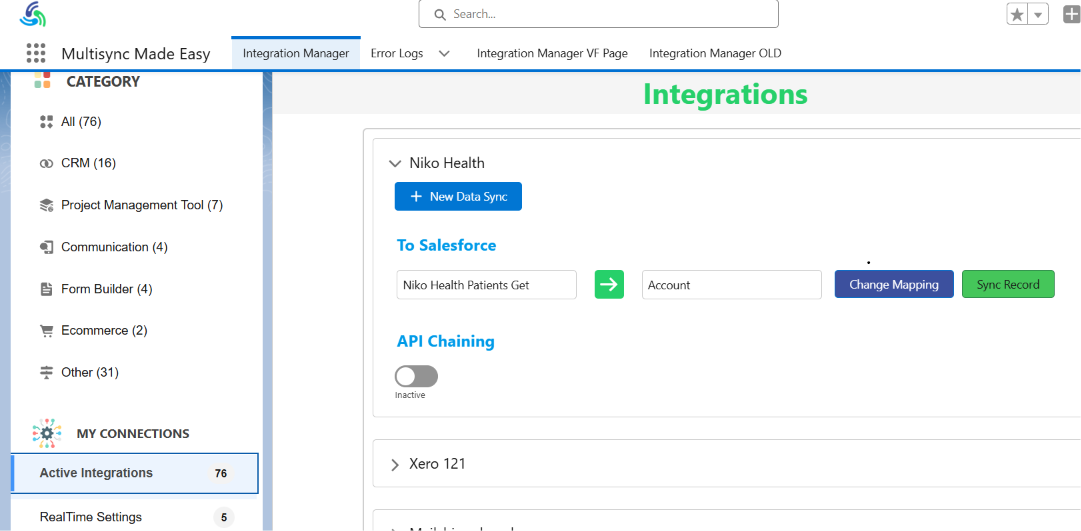Open the Error Logs tab
This screenshot has width=1081, height=531.
pos(397,53)
